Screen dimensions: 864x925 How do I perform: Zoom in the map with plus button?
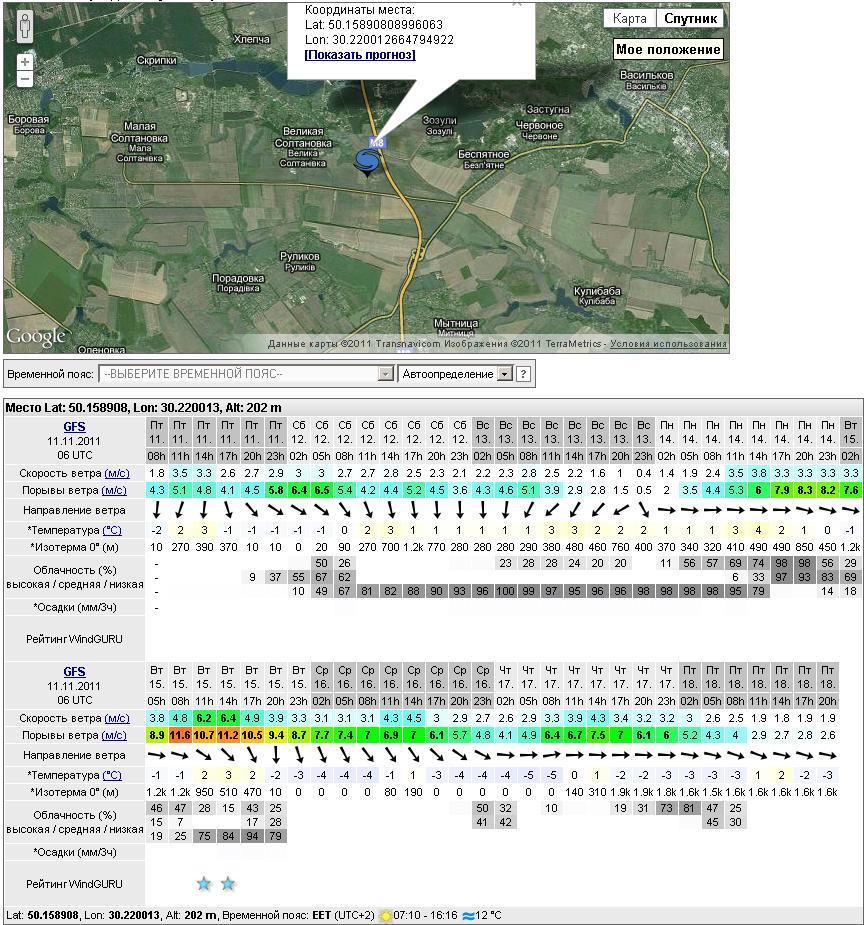pos(24,62)
